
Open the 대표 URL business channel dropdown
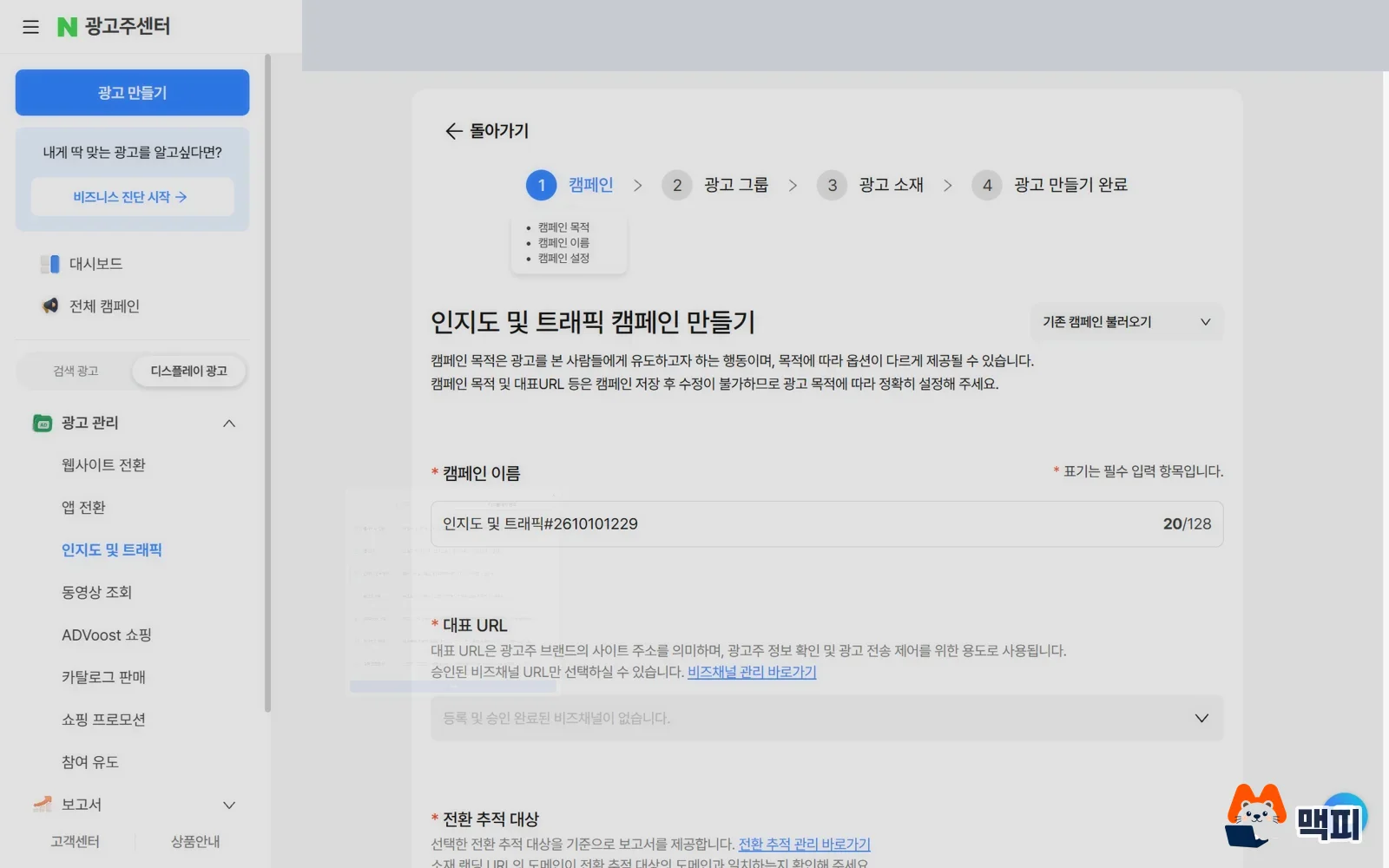(x=826, y=718)
